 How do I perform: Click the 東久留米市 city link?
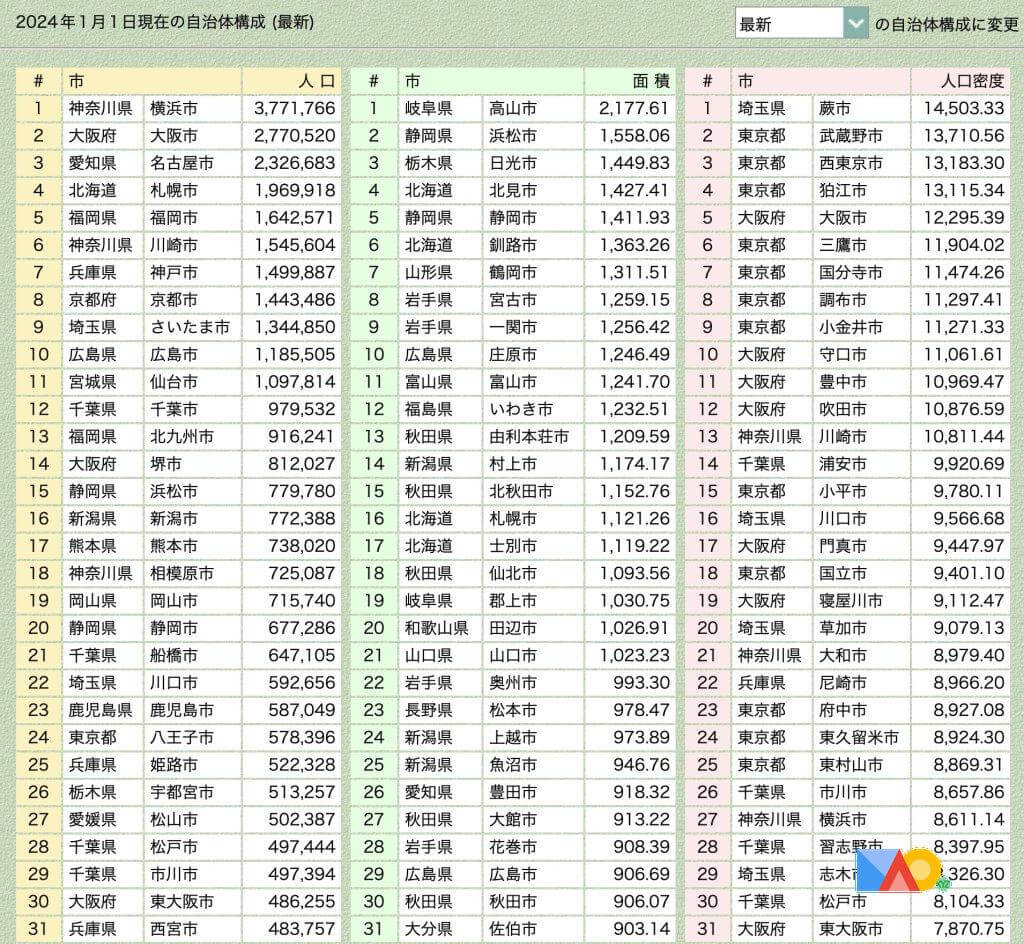coord(858,737)
